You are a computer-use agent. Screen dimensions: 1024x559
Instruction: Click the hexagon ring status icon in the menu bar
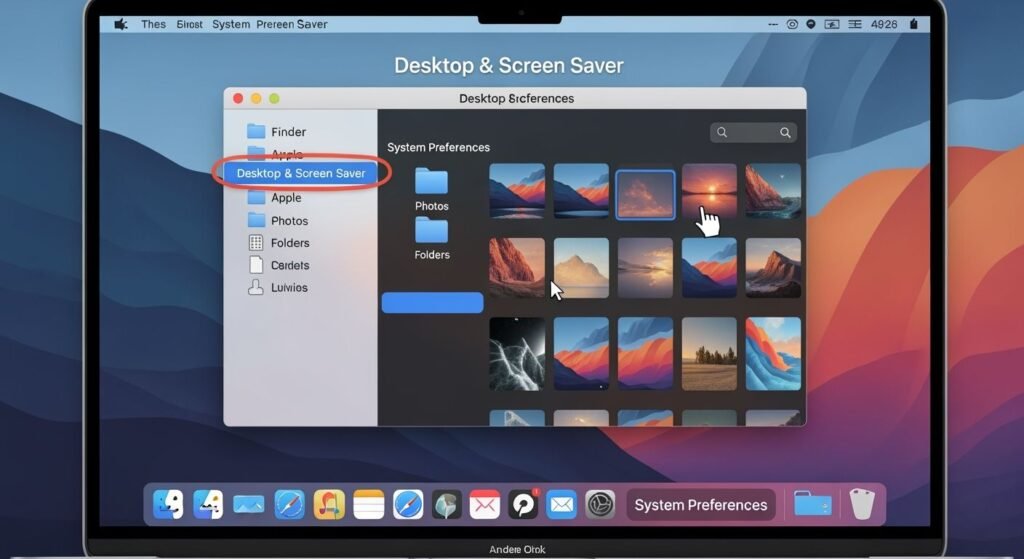[792, 24]
